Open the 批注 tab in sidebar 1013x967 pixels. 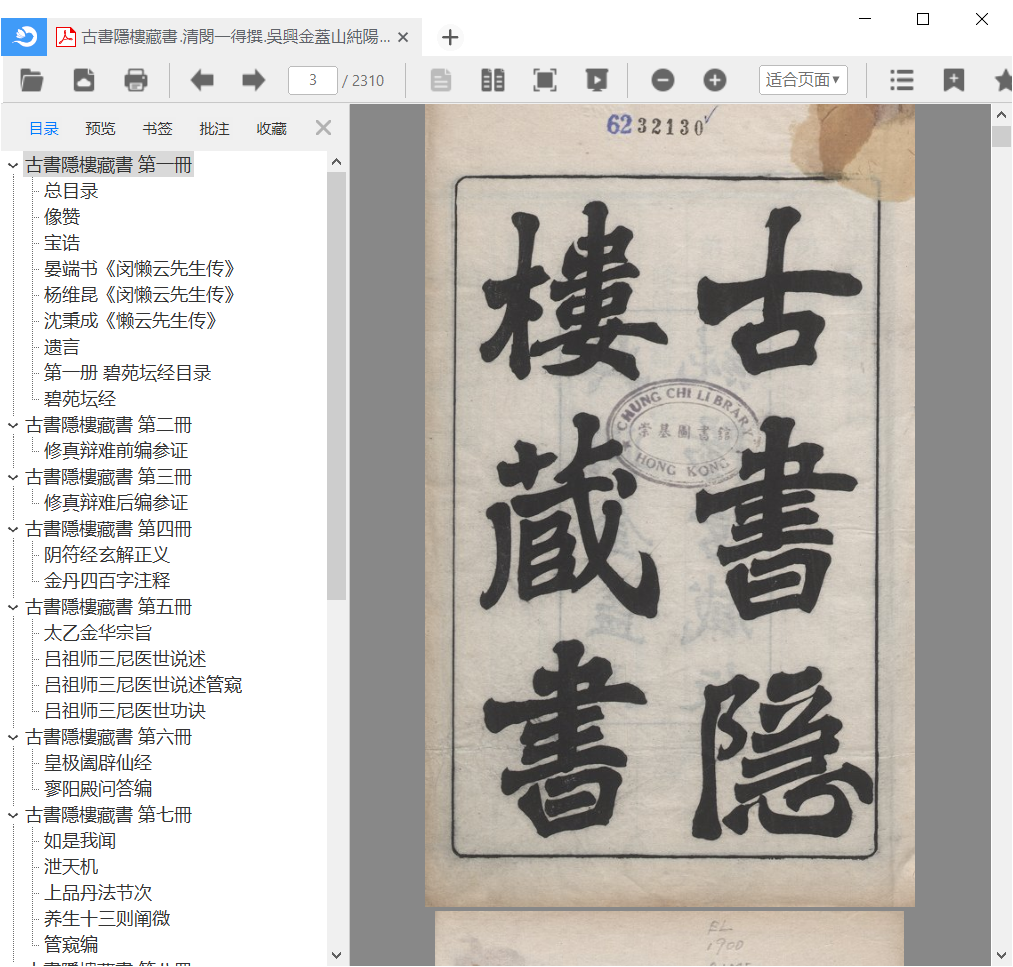point(214,128)
